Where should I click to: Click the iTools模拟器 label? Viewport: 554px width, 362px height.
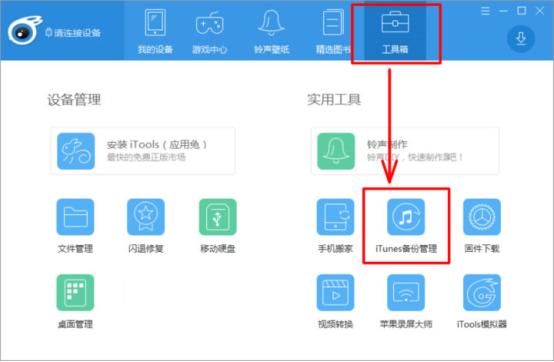coord(482,324)
